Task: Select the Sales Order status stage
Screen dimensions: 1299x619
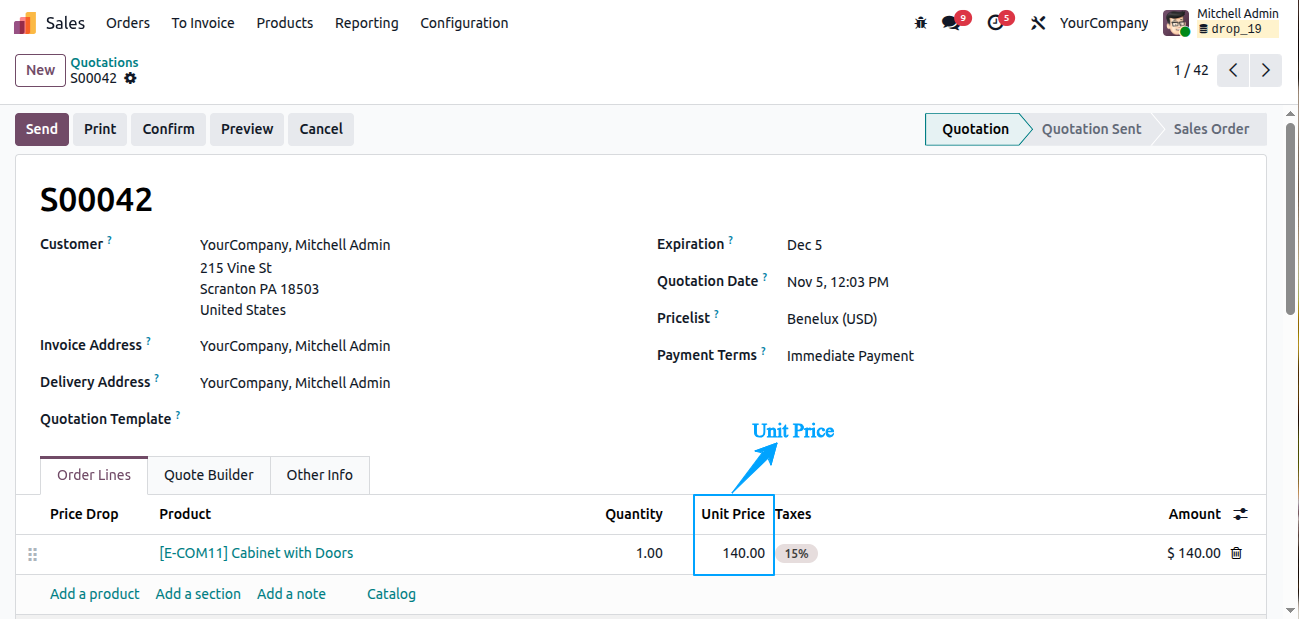Action: tap(1211, 129)
